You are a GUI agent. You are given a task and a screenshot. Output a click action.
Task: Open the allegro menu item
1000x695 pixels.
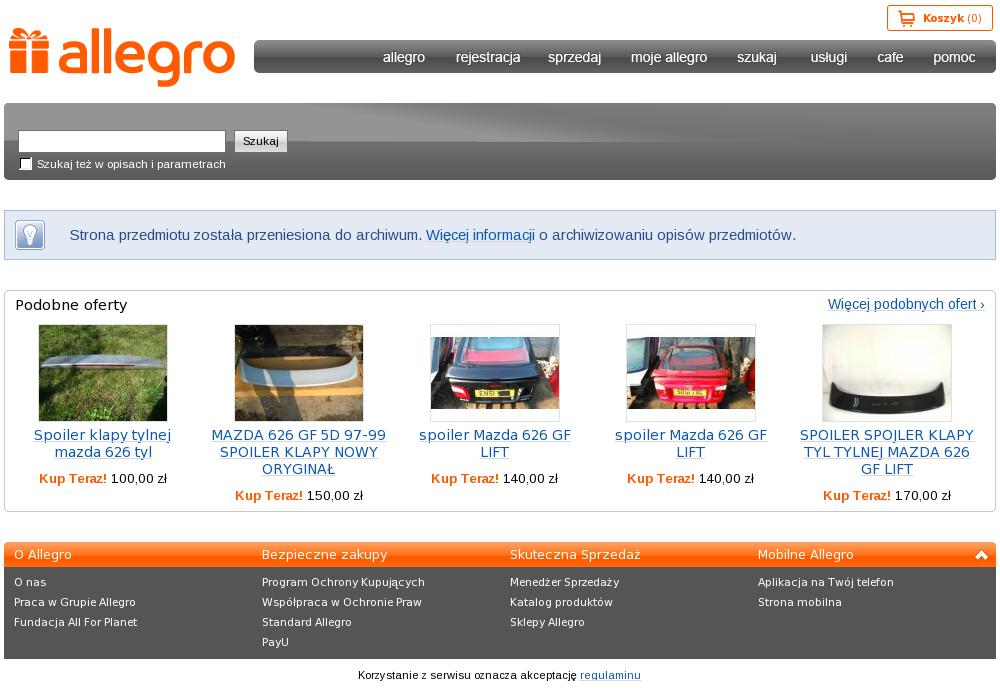pos(404,57)
